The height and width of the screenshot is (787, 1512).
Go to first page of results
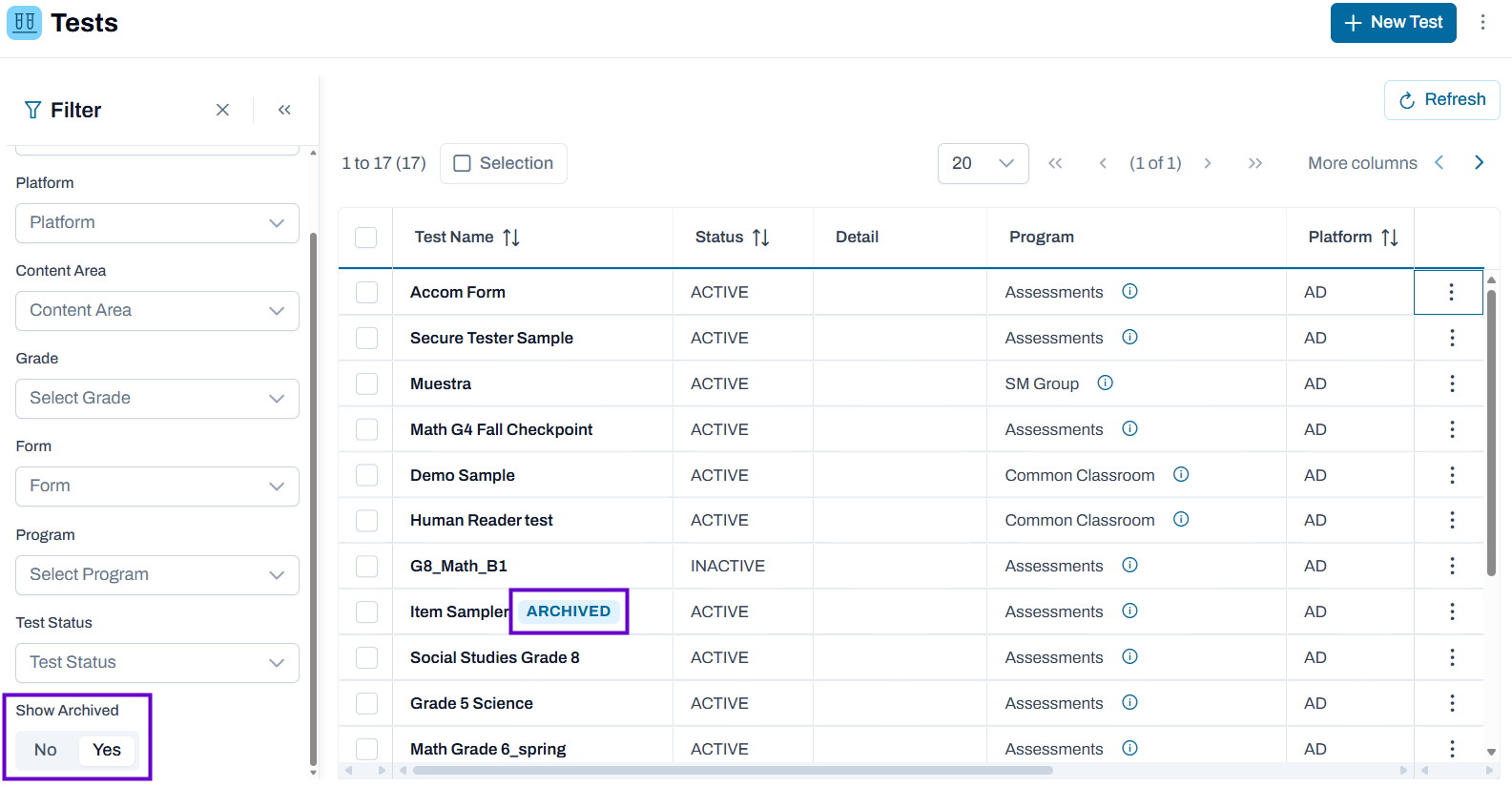click(1055, 163)
